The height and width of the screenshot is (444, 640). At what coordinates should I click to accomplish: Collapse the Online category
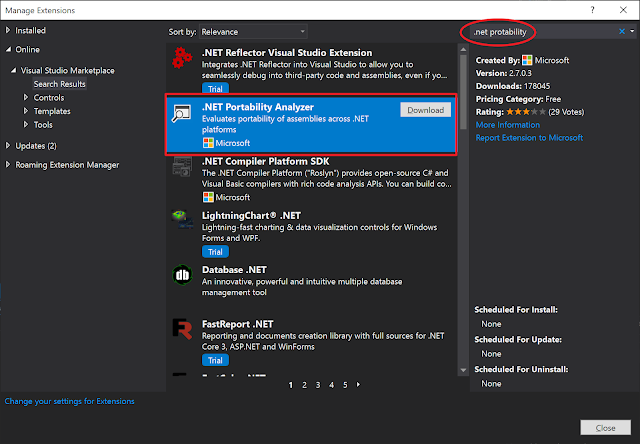pos(8,49)
